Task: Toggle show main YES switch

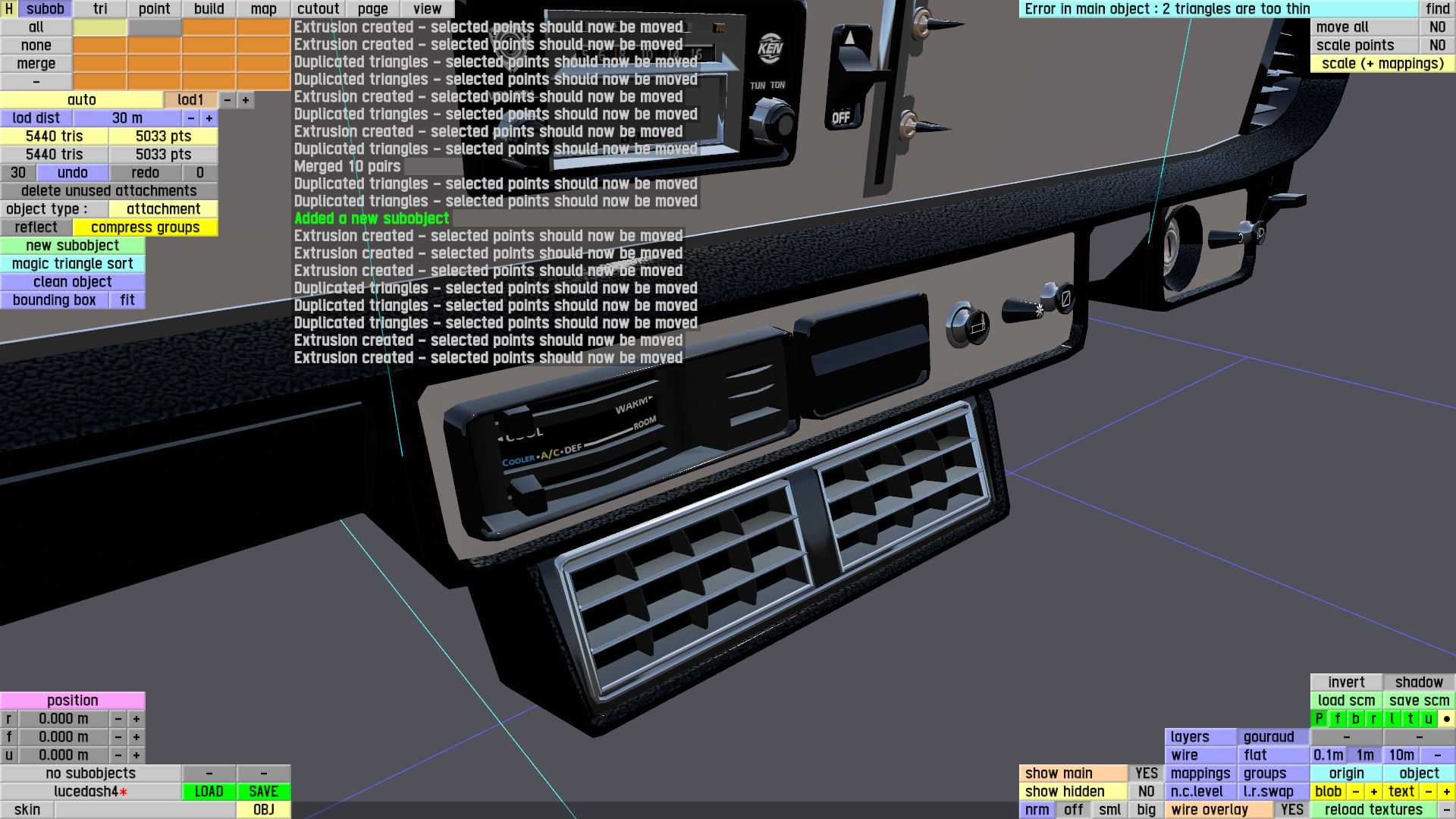Action: (x=1146, y=773)
